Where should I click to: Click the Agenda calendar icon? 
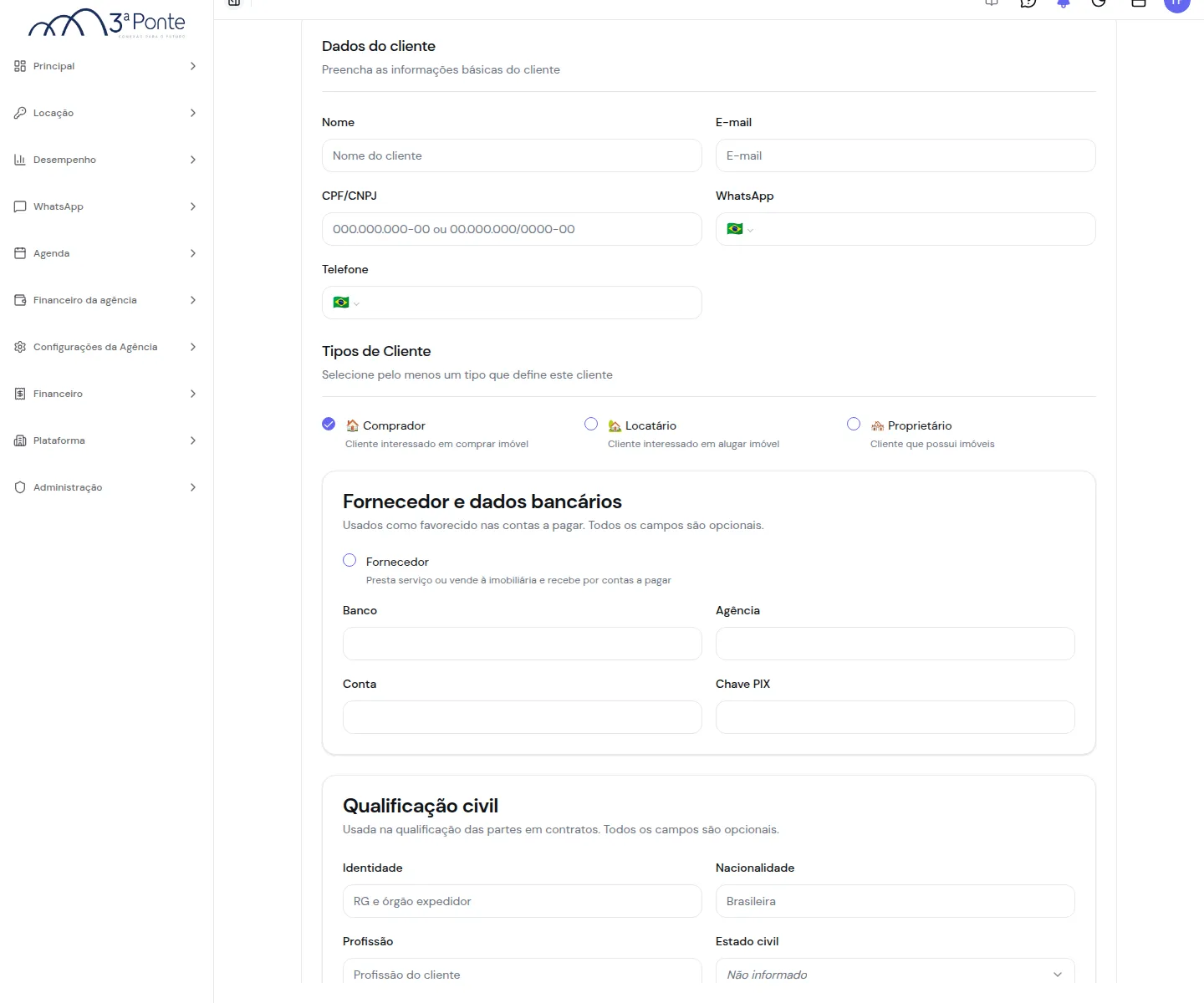20,253
